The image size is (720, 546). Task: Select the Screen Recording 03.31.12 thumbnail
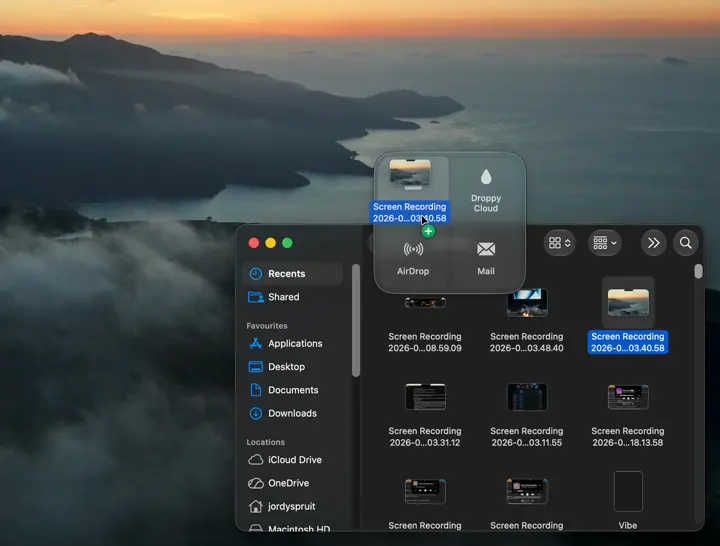(x=425, y=397)
